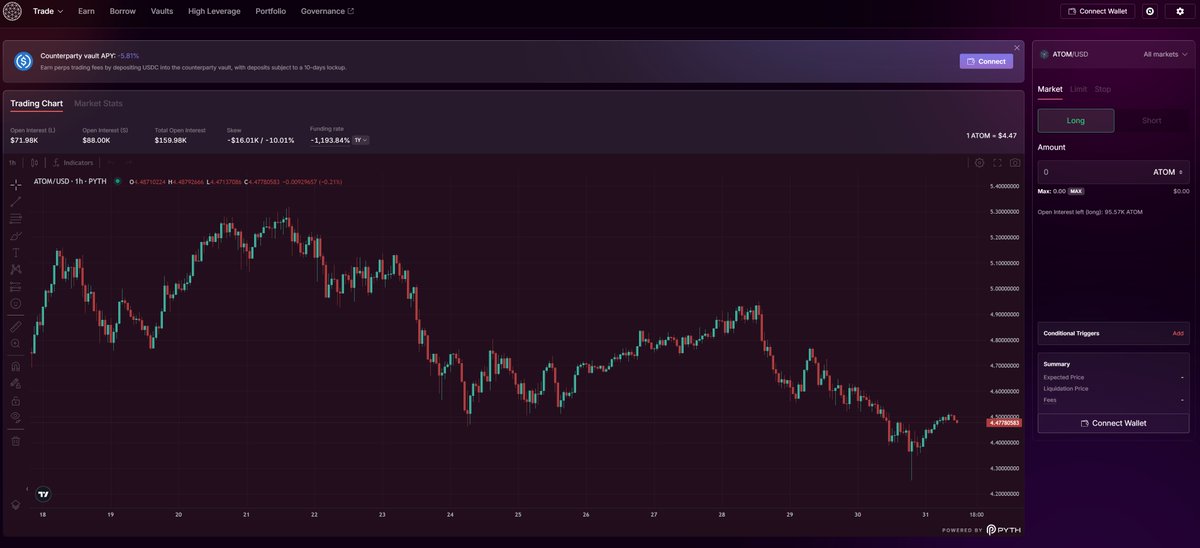This screenshot has width=1200, height=548.
Task: Open the history clock icon
Action: pos(1150,11)
